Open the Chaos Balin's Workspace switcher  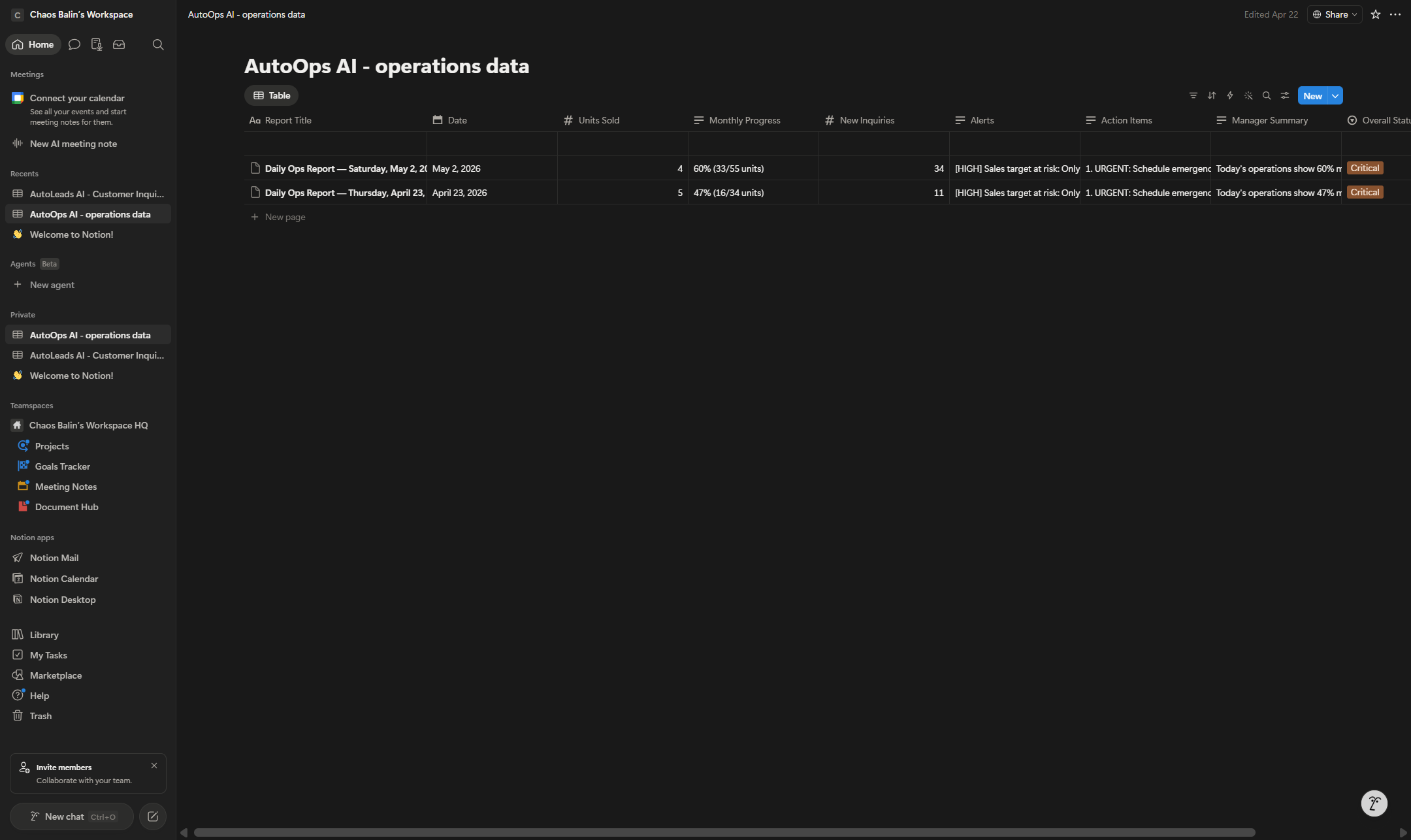click(x=73, y=14)
